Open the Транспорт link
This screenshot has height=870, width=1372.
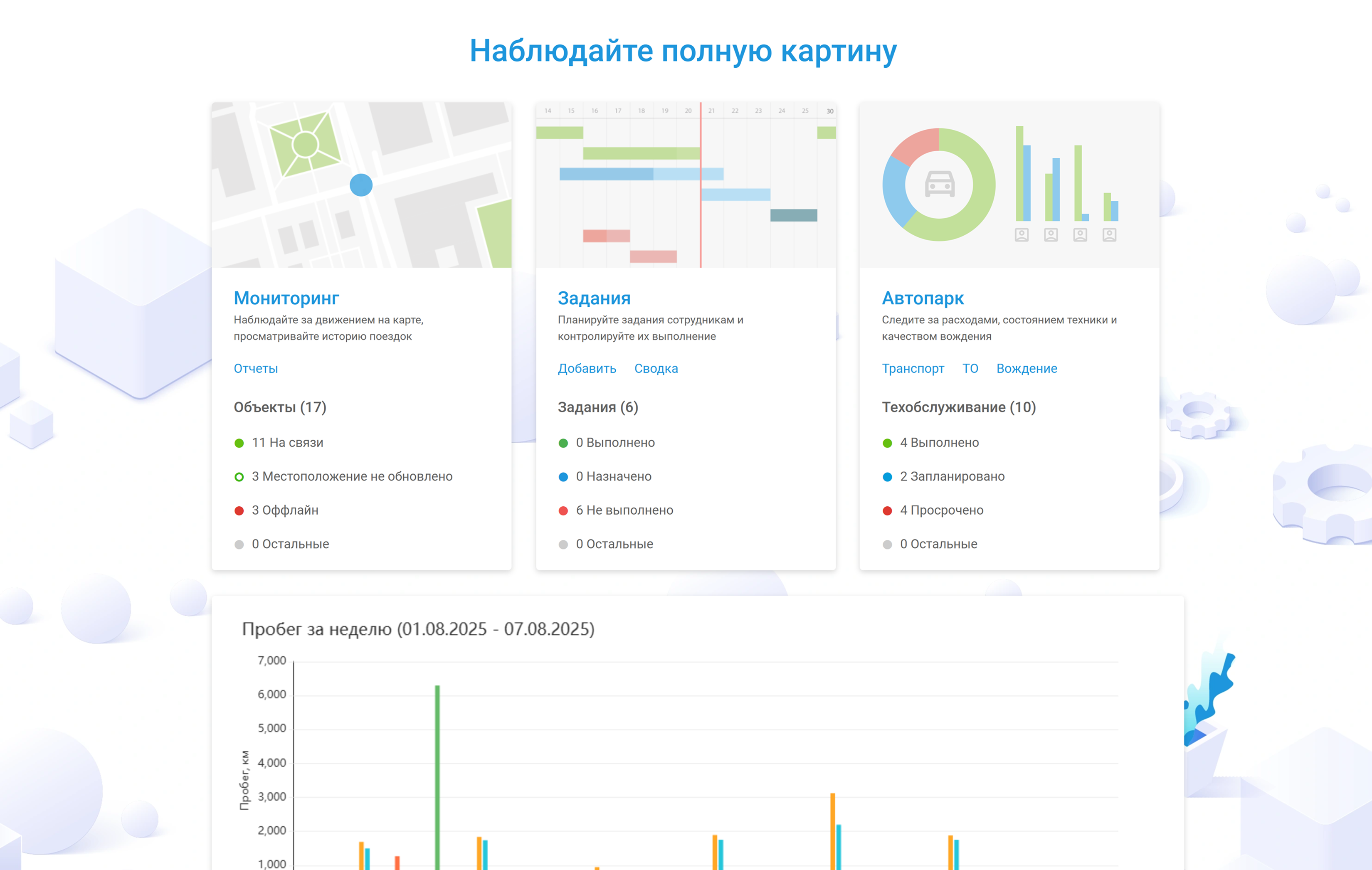tap(913, 369)
